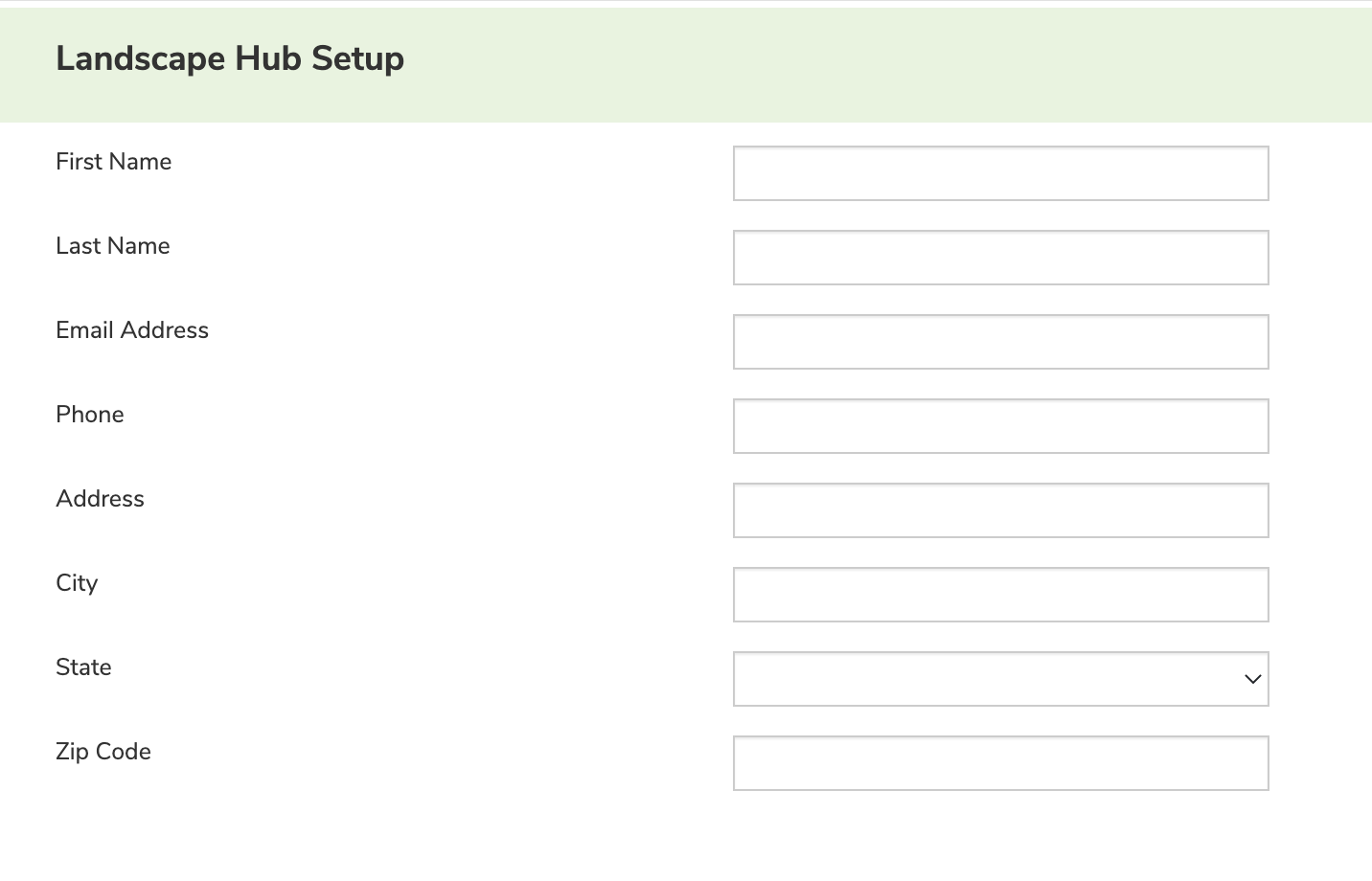Viewport: 1372px width, 881px height.
Task: Click the Phone label
Action: 89,415
